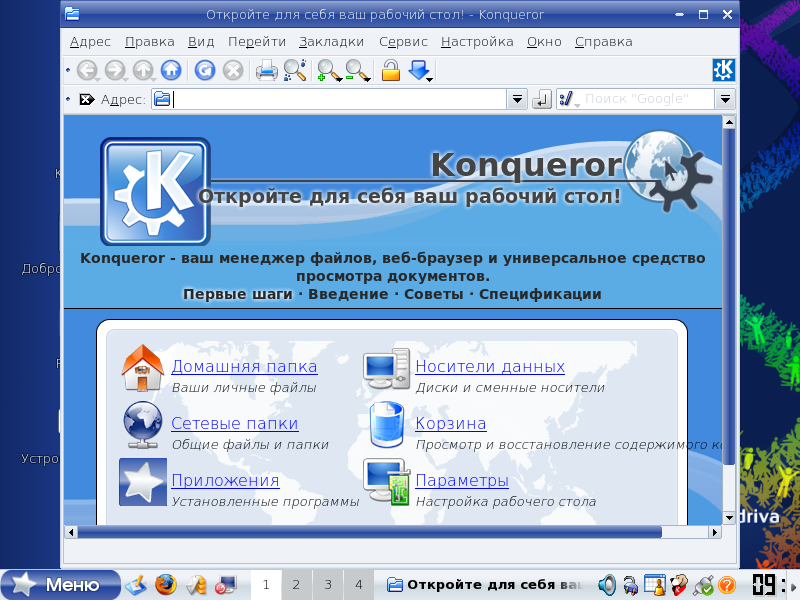Click the Спецификации header link
The width and height of the screenshot is (800, 601).
(540, 294)
